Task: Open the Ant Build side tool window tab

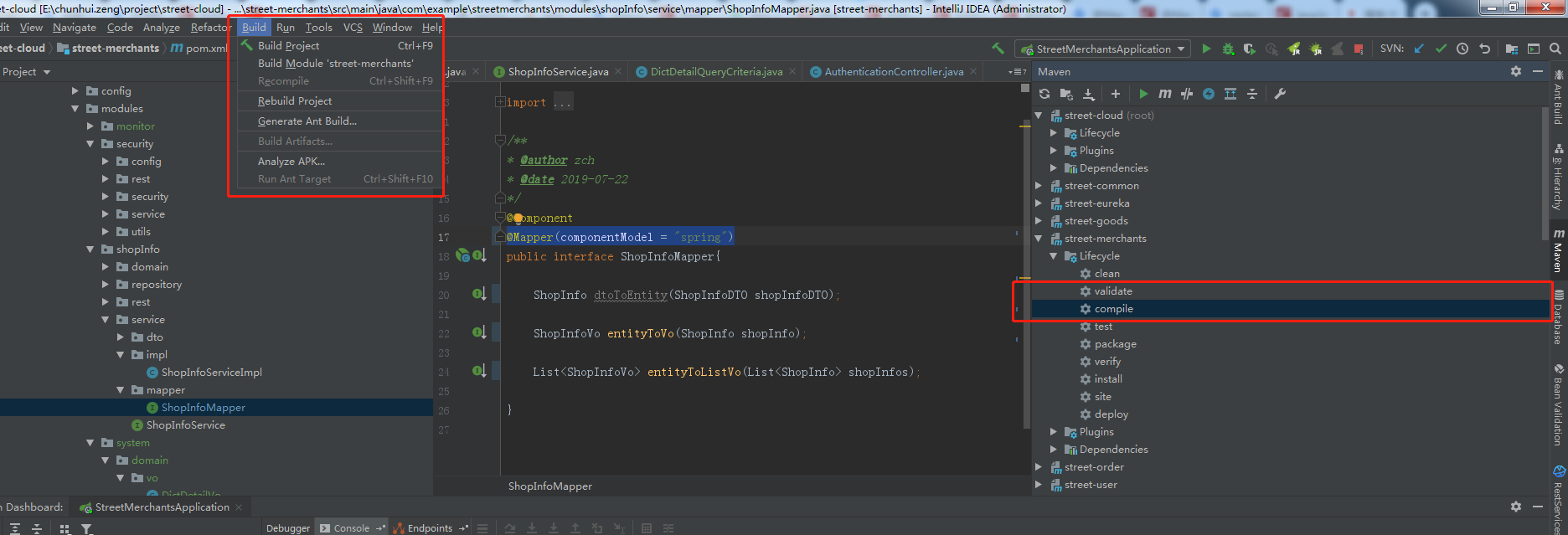Action: pyautogui.click(x=1559, y=97)
